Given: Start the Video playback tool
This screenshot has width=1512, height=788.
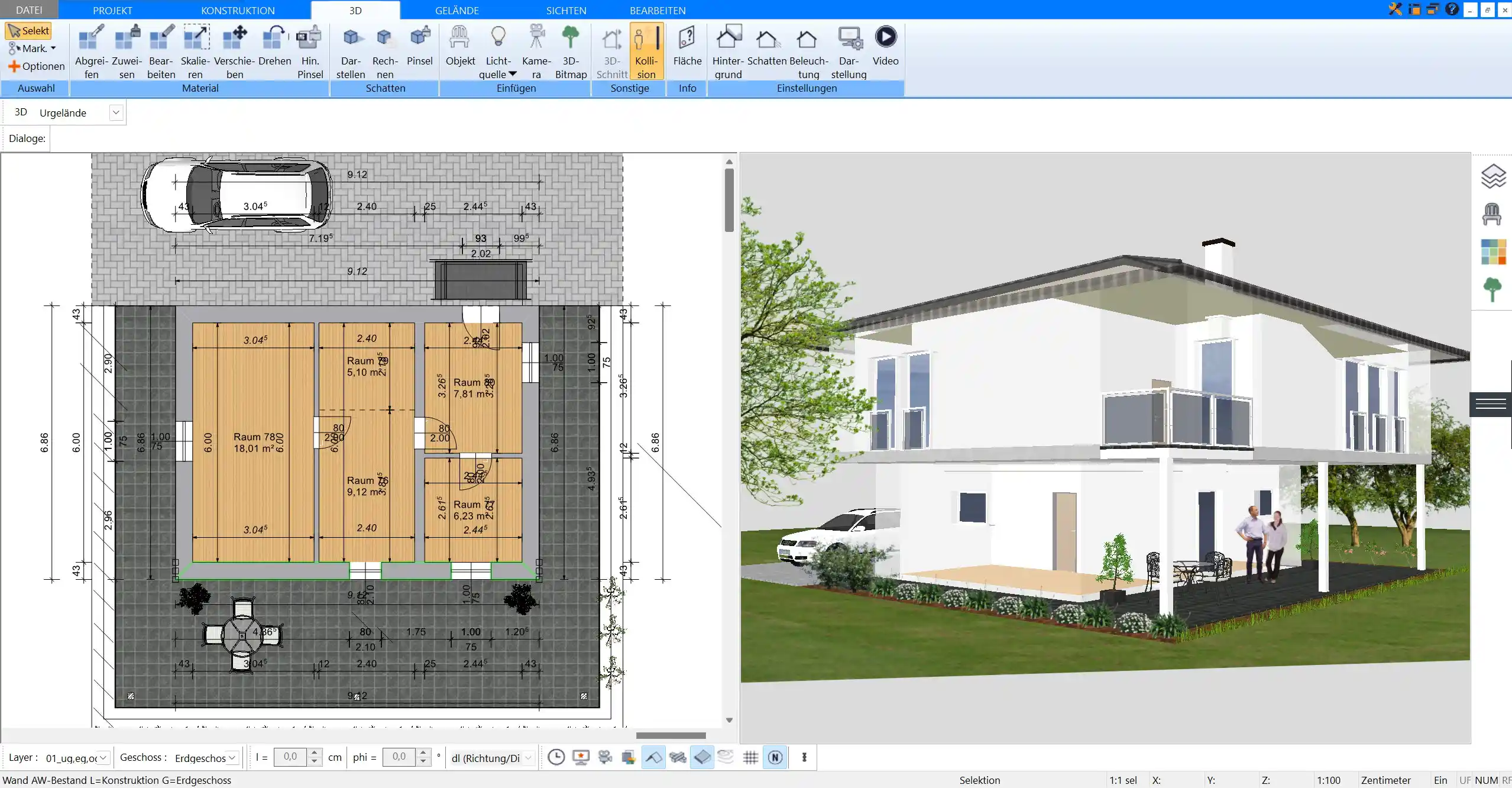Looking at the screenshot, I should [x=885, y=46].
